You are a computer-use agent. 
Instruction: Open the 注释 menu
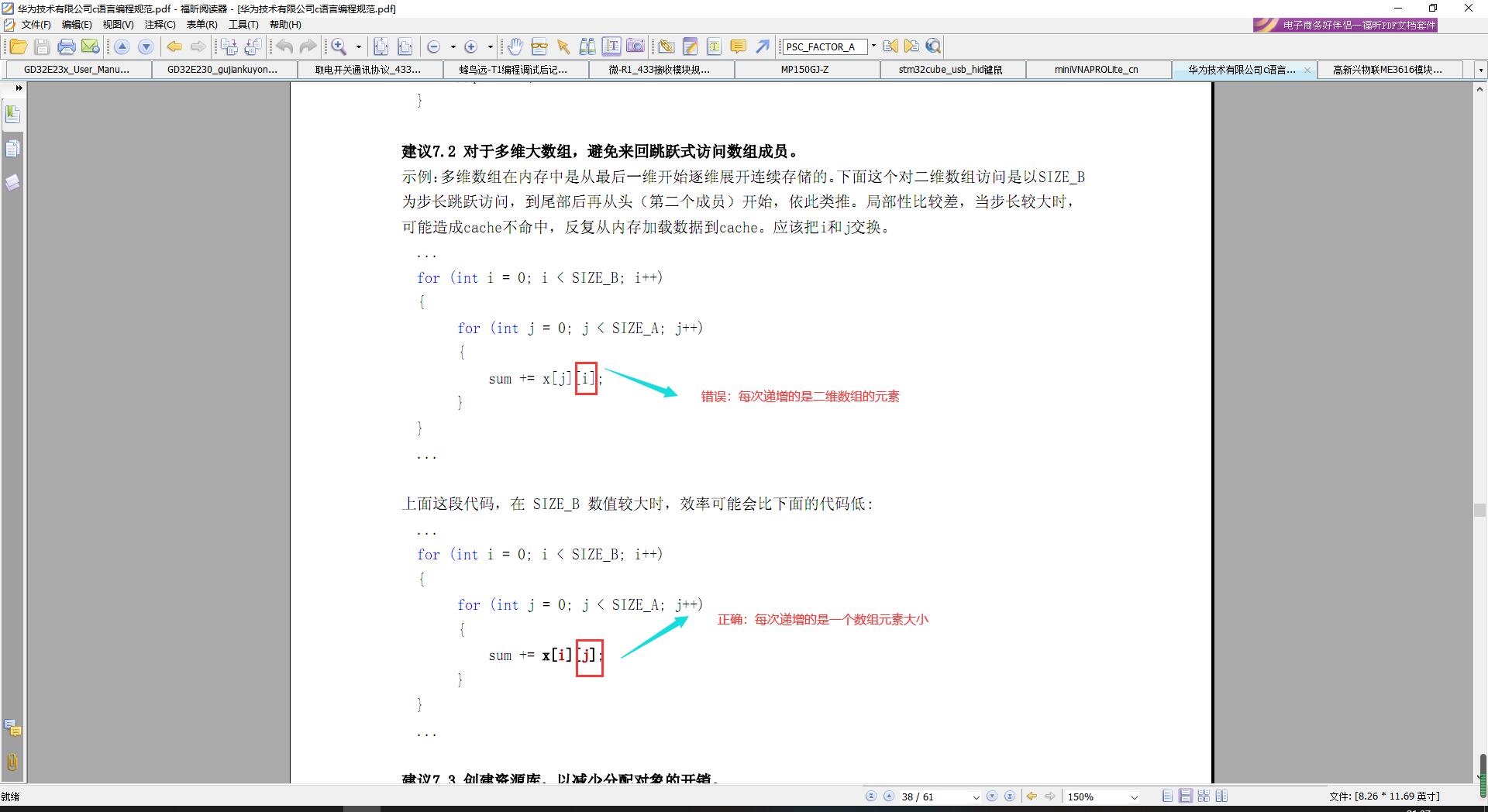point(158,24)
